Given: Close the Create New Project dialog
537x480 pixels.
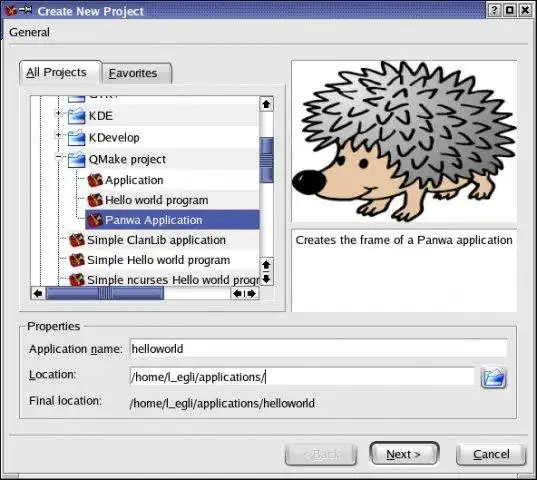Looking at the screenshot, I should 525,10.
